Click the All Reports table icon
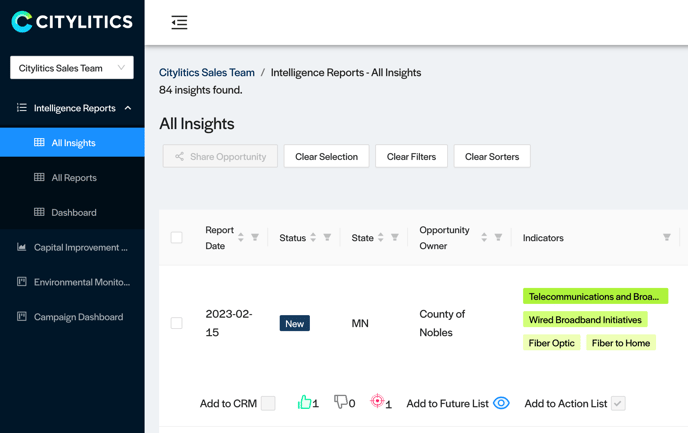The height and width of the screenshot is (433, 688). (39, 177)
